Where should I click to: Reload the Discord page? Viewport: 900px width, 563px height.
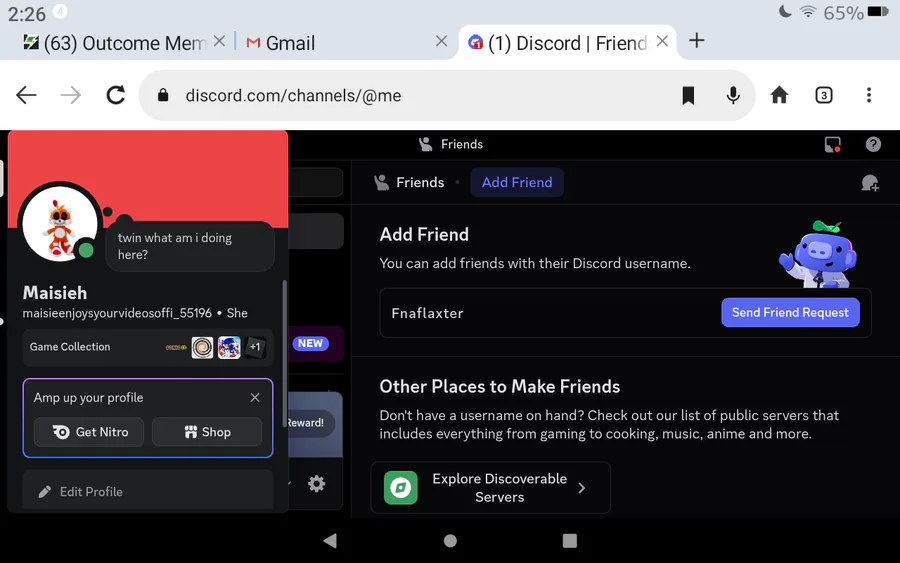point(116,95)
